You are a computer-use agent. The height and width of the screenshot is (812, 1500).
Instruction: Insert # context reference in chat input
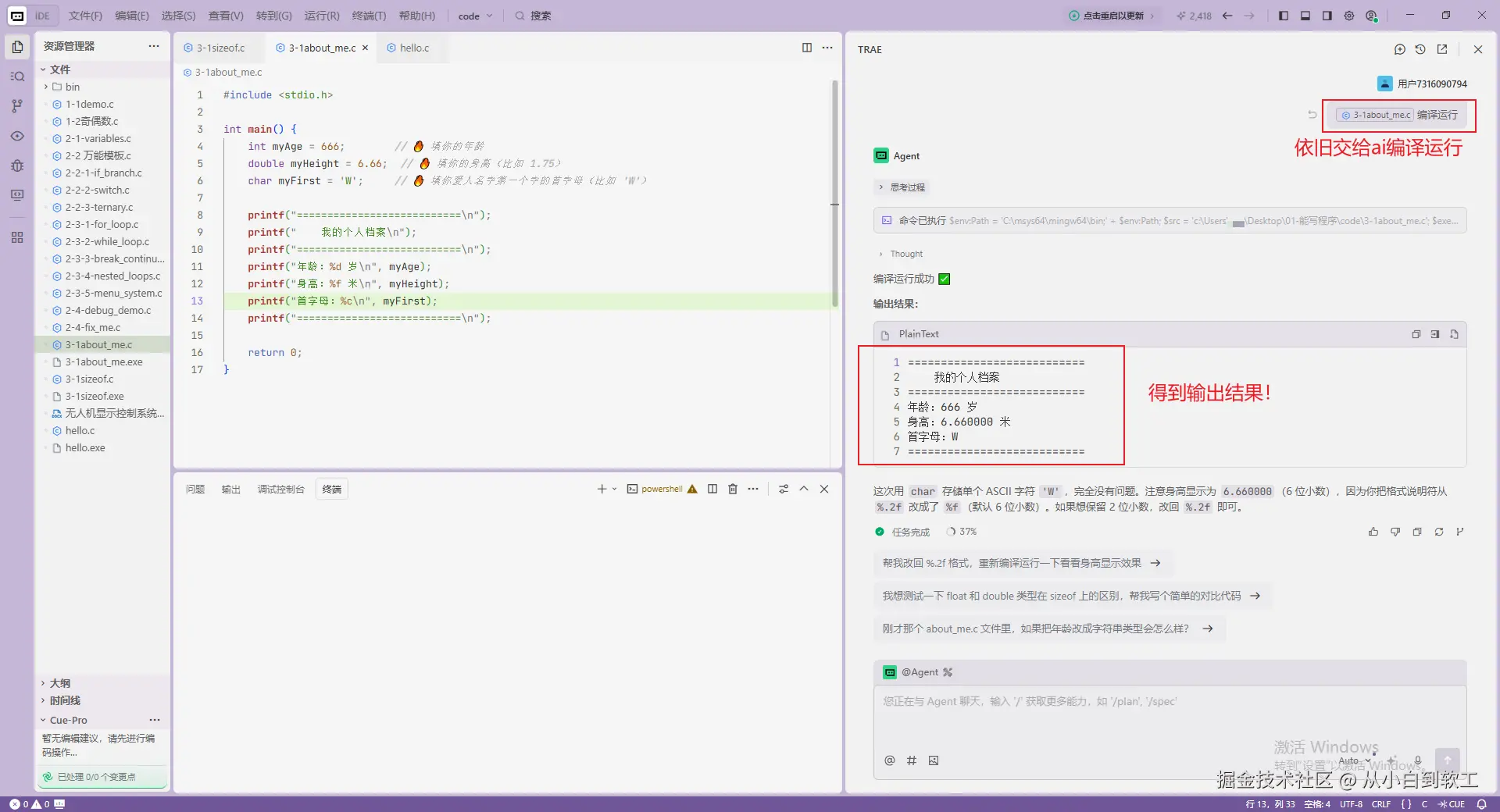pyautogui.click(x=912, y=760)
